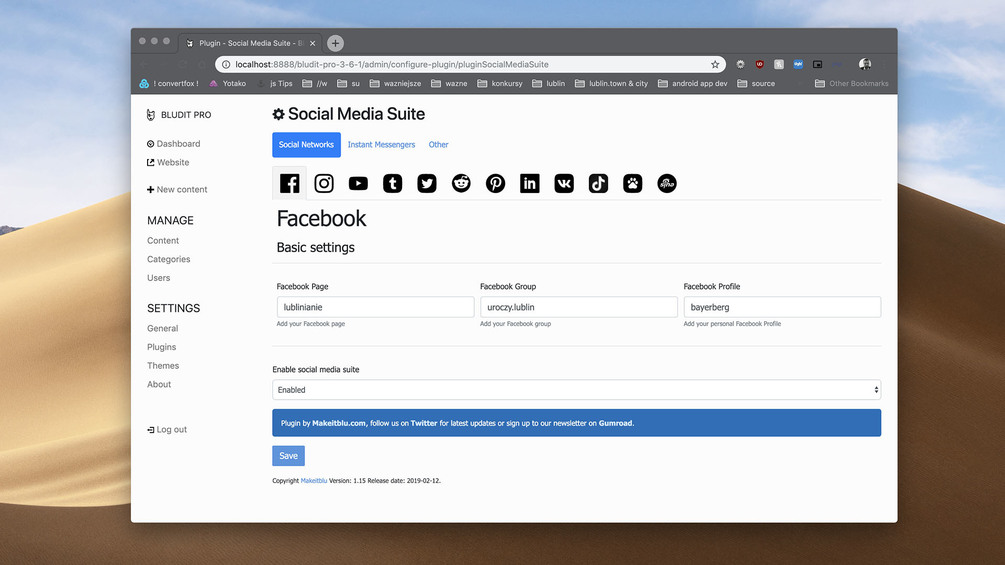Open the About page
1005x565 pixels.
pos(159,384)
